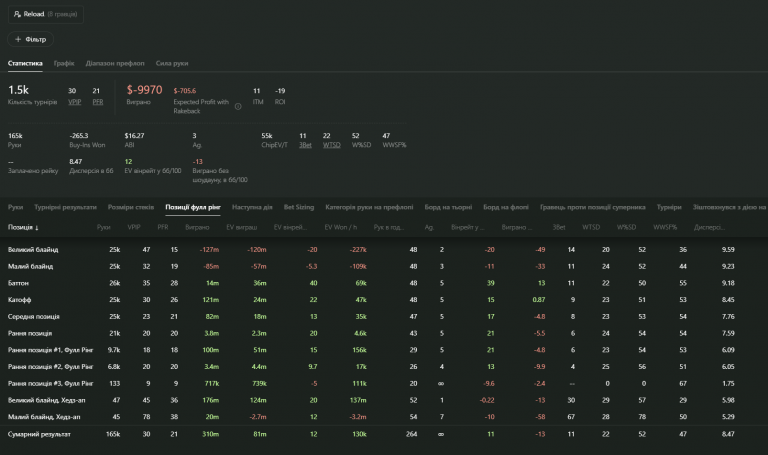Sort by W%SD table column header
768x455 pixels.
pos(626,227)
